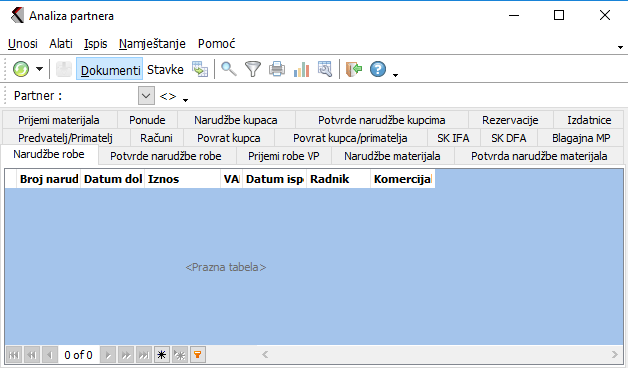Switch to the Prijemi robe VP tab
Screen dimensions: 628x368
[284, 156]
